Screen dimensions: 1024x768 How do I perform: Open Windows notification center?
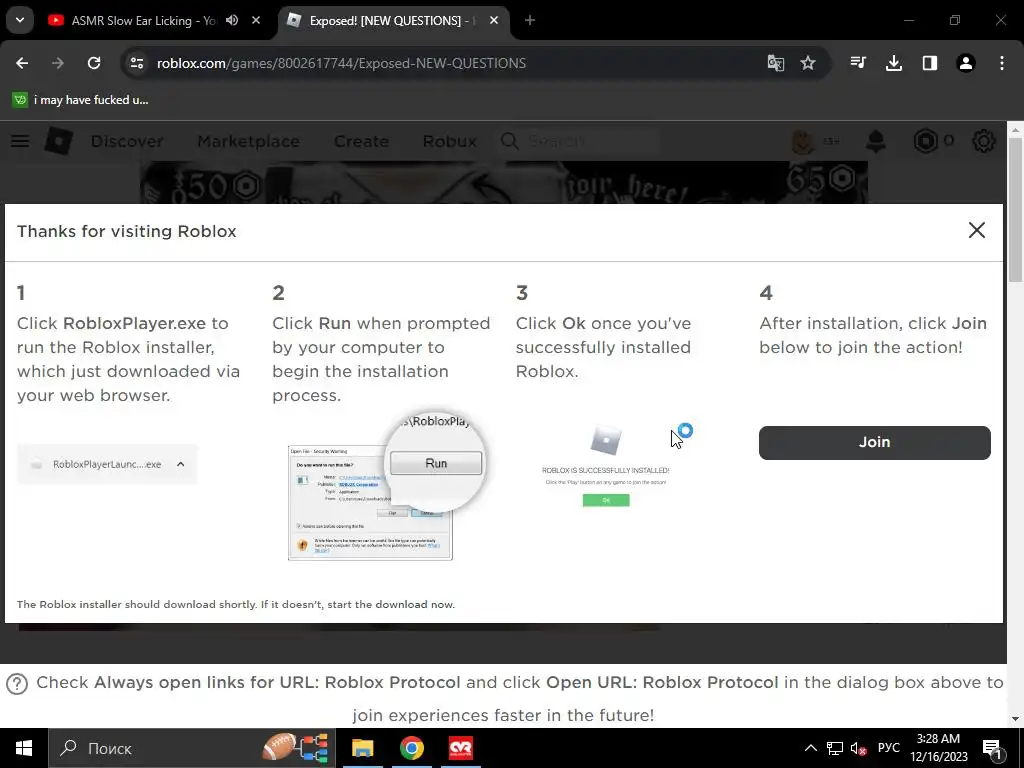(x=993, y=748)
